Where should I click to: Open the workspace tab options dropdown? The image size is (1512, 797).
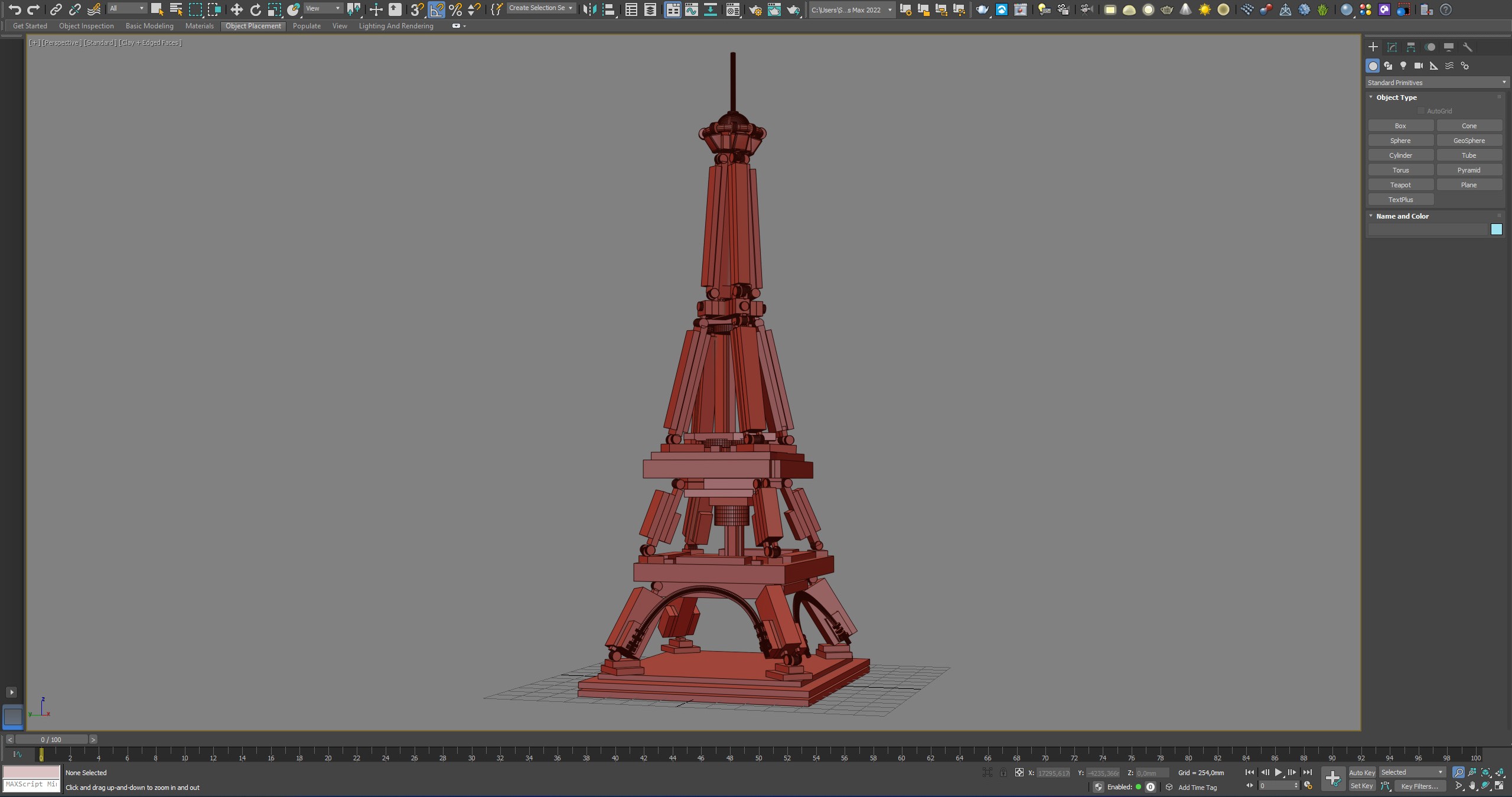(460, 26)
